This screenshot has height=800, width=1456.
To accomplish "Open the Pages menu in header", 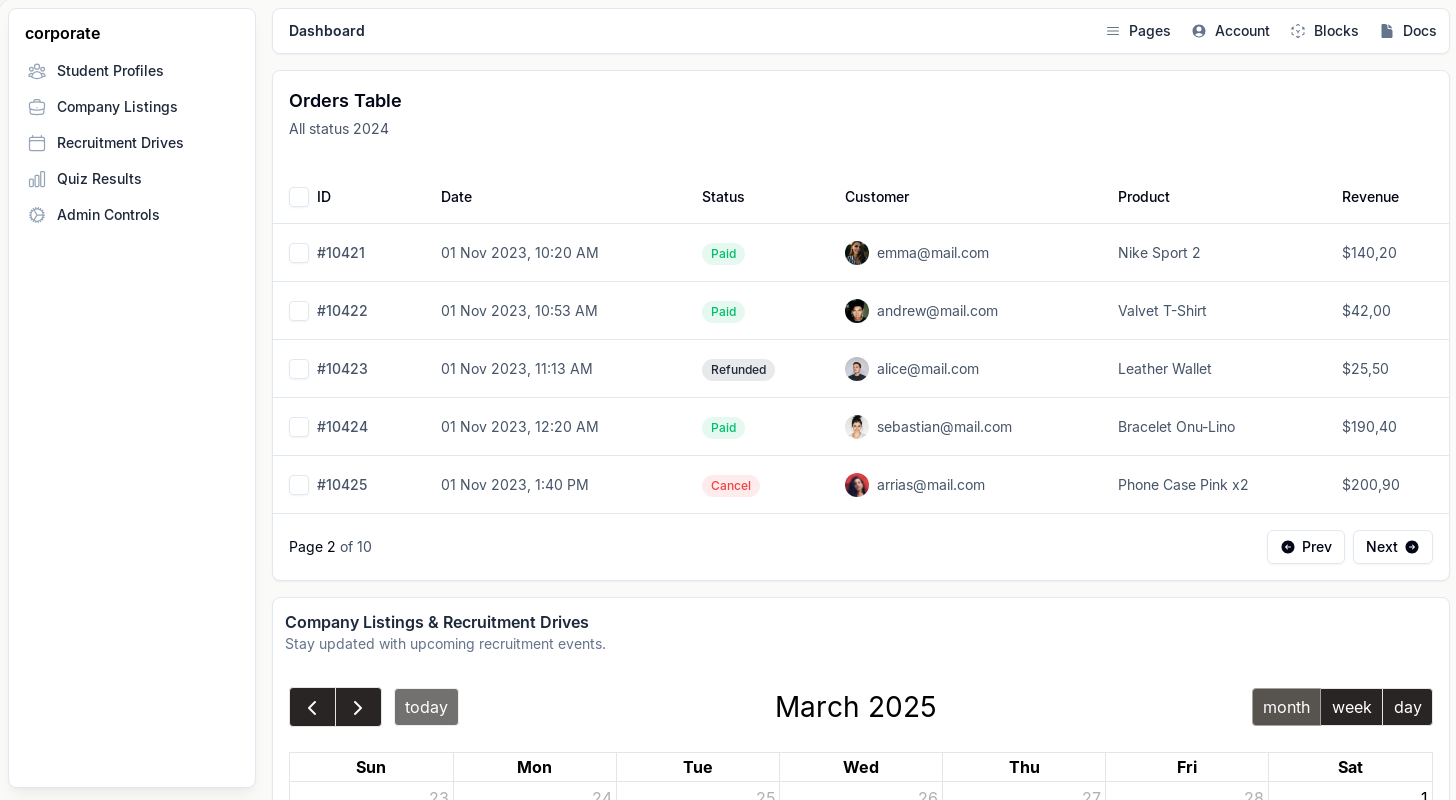I will tap(1138, 31).
